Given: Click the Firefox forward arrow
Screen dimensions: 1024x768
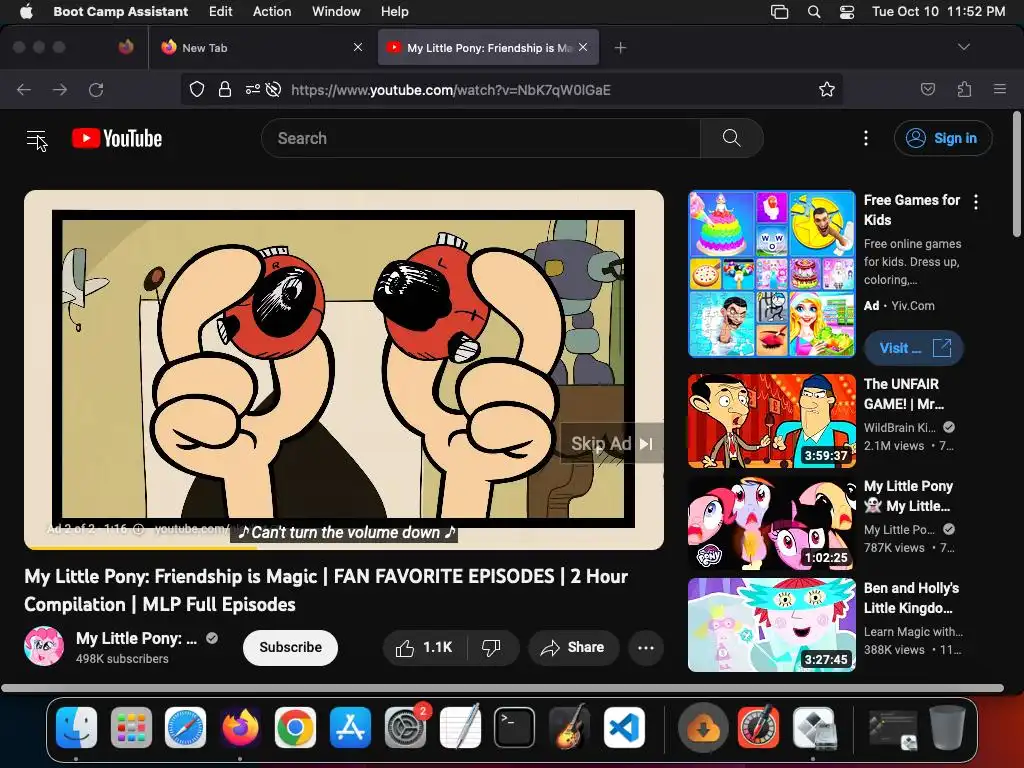Looking at the screenshot, I should pyautogui.click(x=59, y=89).
